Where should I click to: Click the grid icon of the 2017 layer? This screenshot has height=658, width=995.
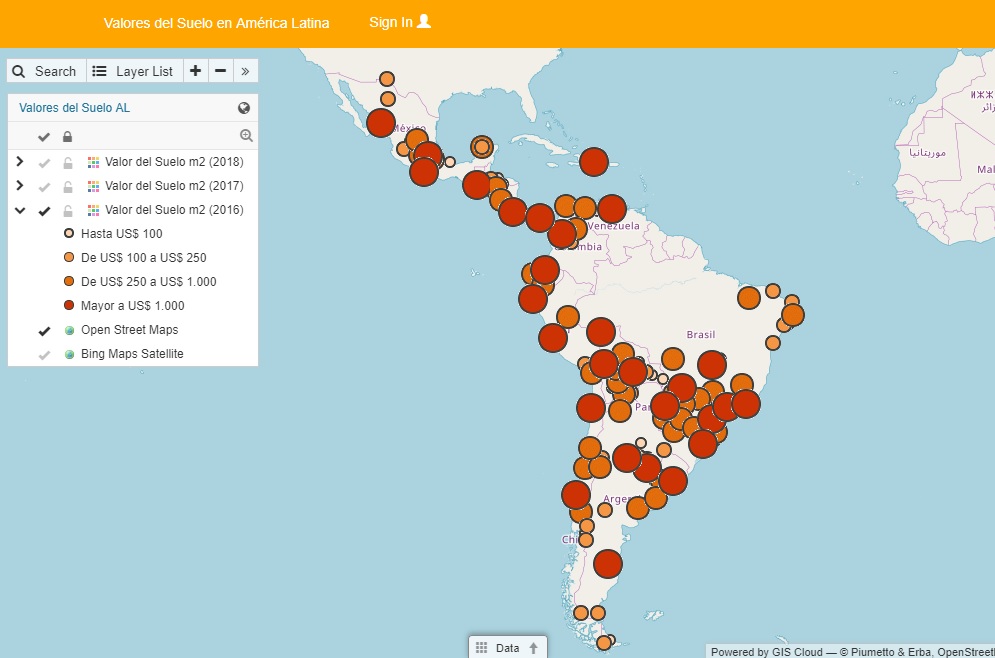[x=93, y=186]
